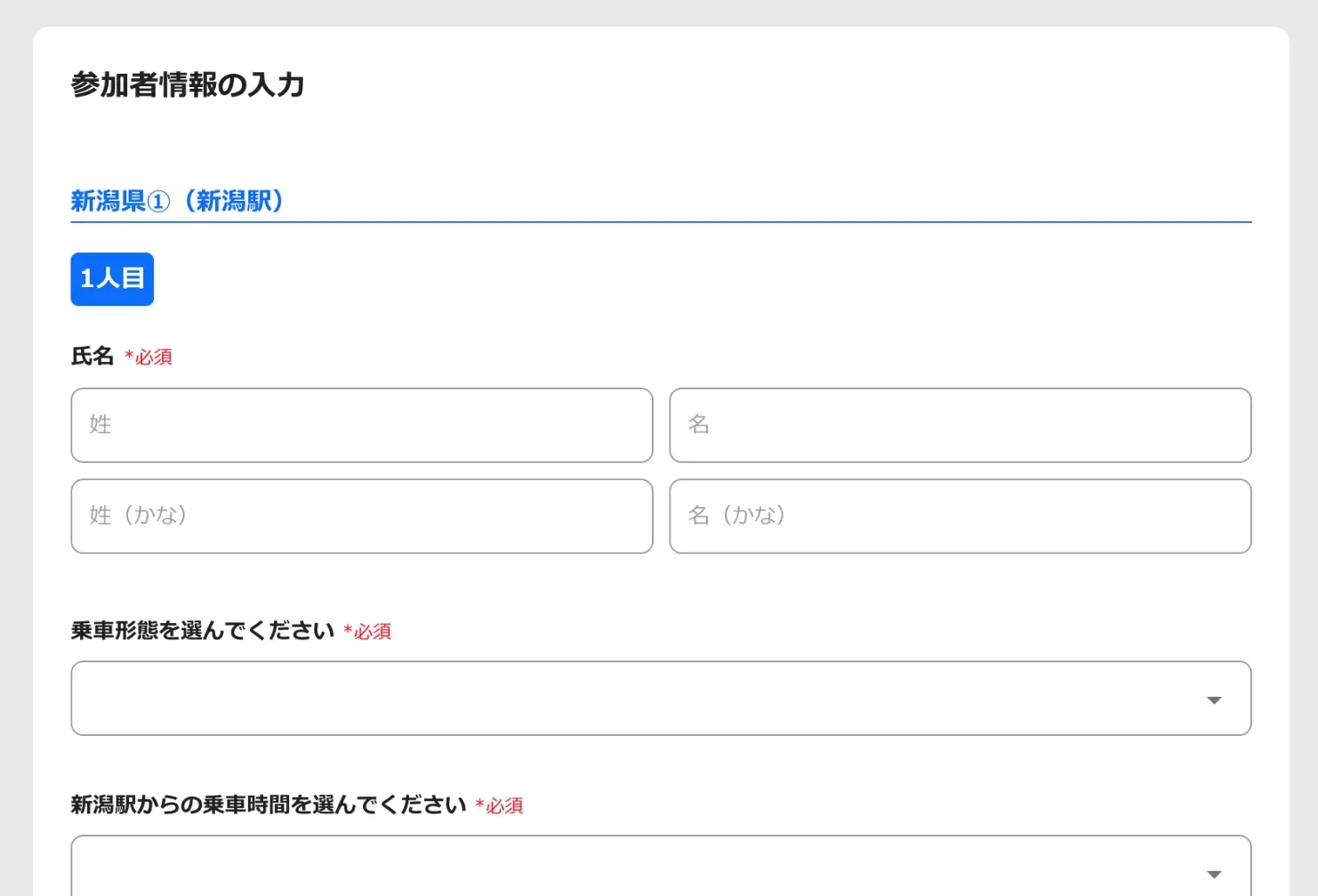Click the 氏名 field label
Viewport: 1318px width, 896px height.
point(92,356)
